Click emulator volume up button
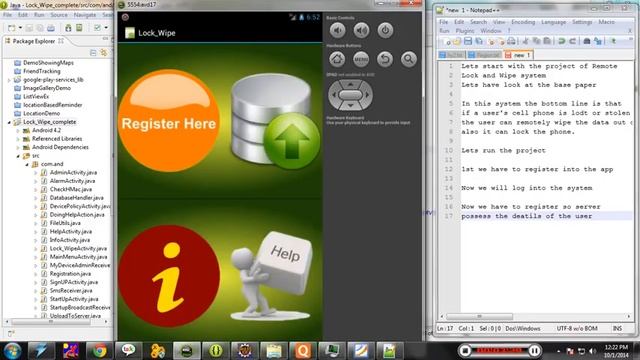The image size is (640, 360). [x=361, y=30]
